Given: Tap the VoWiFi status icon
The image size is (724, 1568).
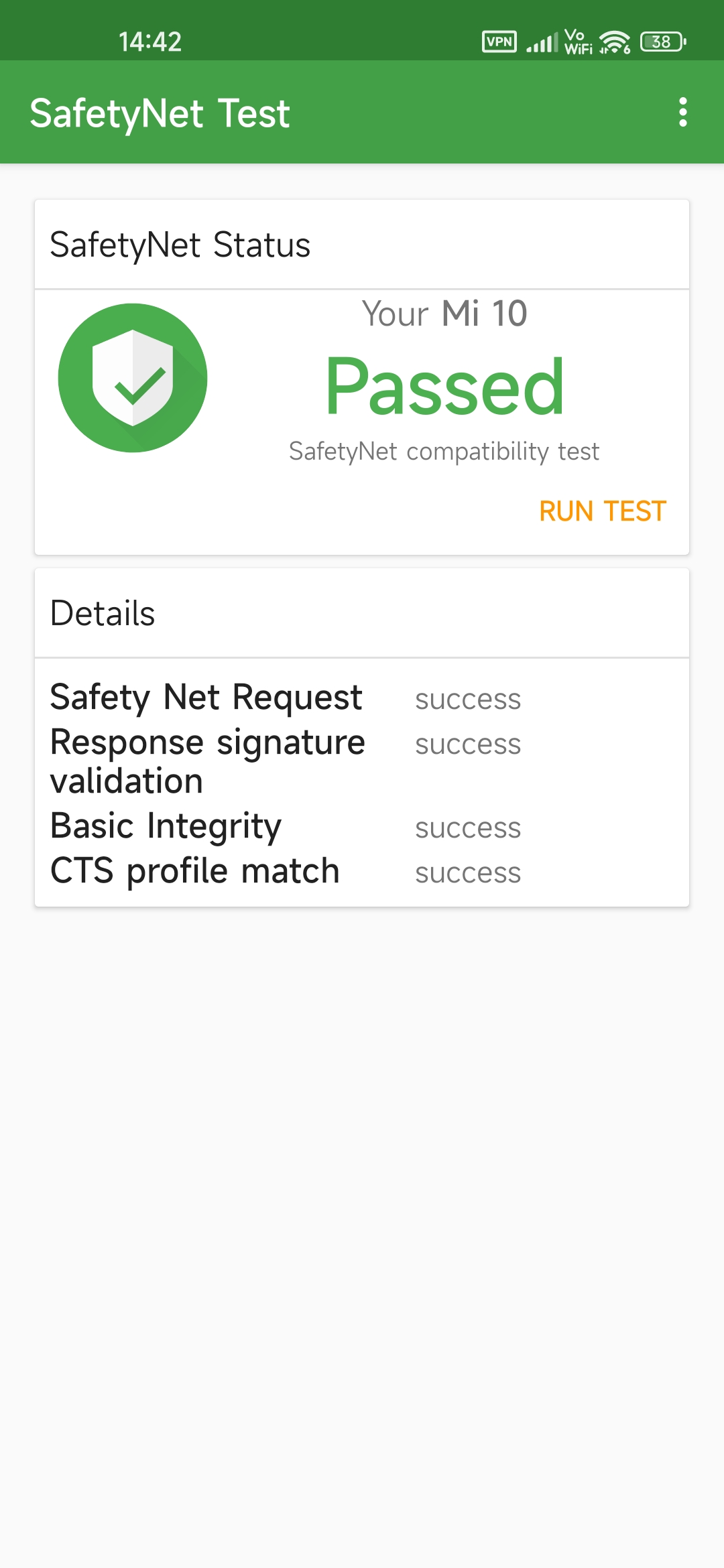Looking at the screenshot, I should pyautogui.click(x=578, y=42).
